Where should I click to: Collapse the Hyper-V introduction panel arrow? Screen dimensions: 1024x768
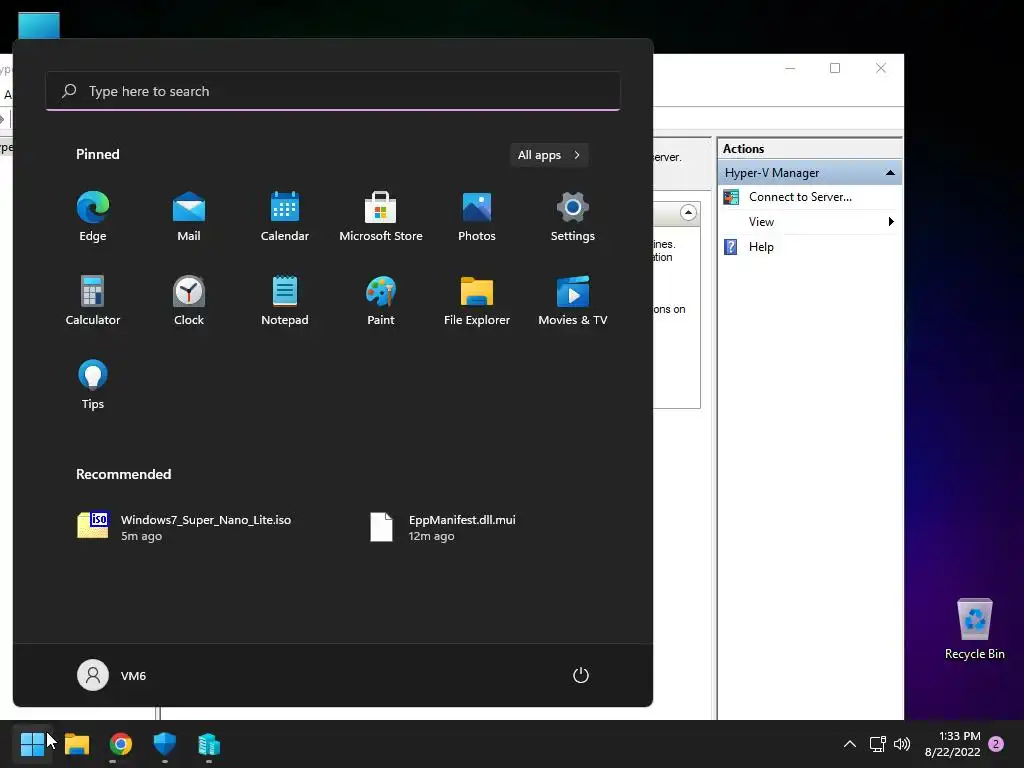coord(688,212)
